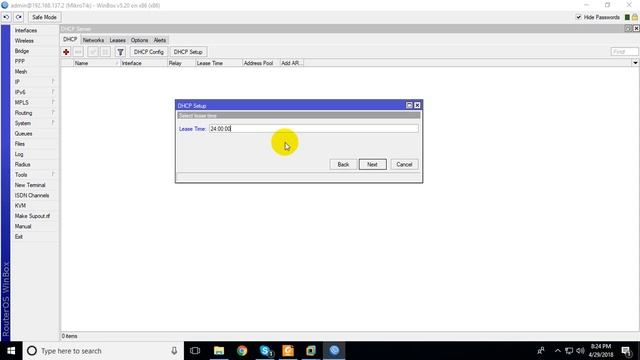
Task: Click the undo arrow icon in toolbar
Action: point(6,17)
